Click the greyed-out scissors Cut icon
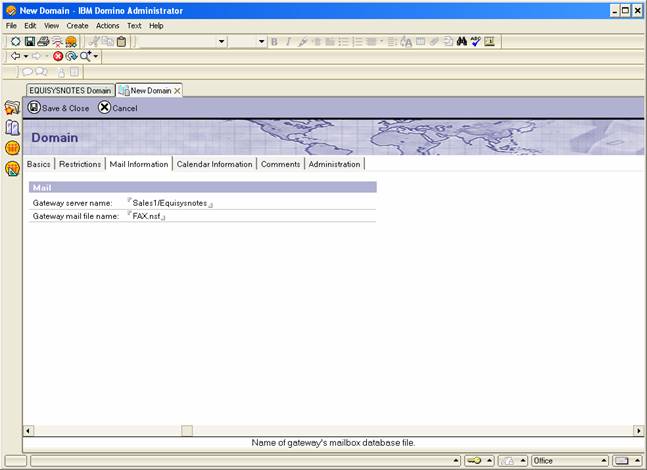The height and width of the screenshot is (470, 647). click(94, 42)
